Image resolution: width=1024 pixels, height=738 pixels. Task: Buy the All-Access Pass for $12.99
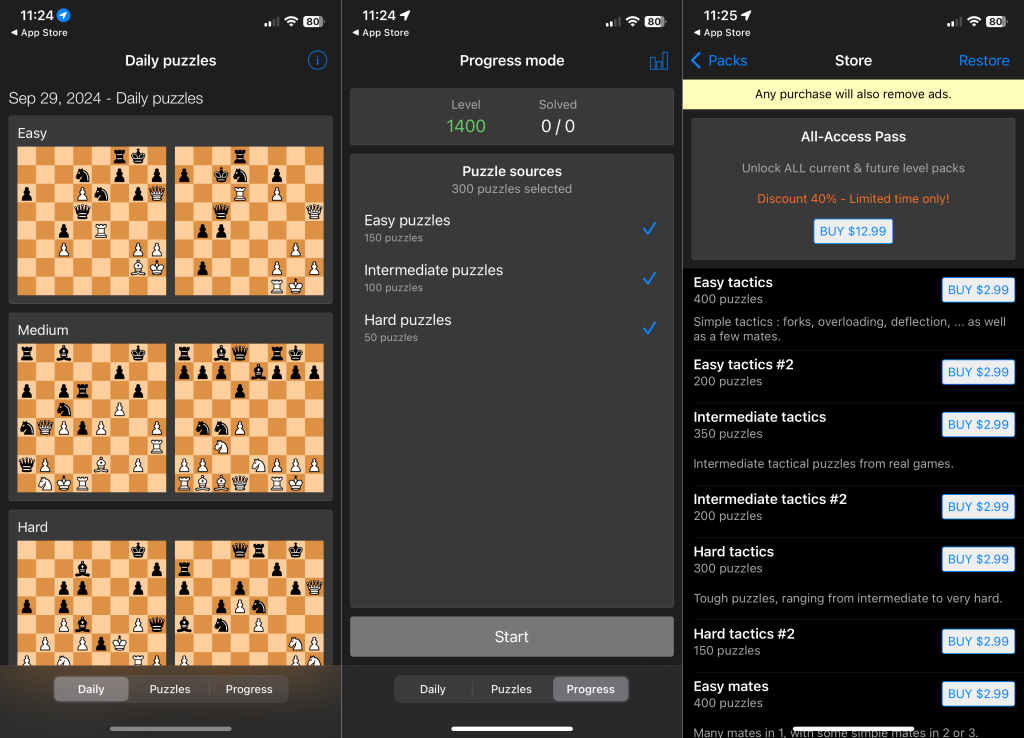tap(853, 231)
